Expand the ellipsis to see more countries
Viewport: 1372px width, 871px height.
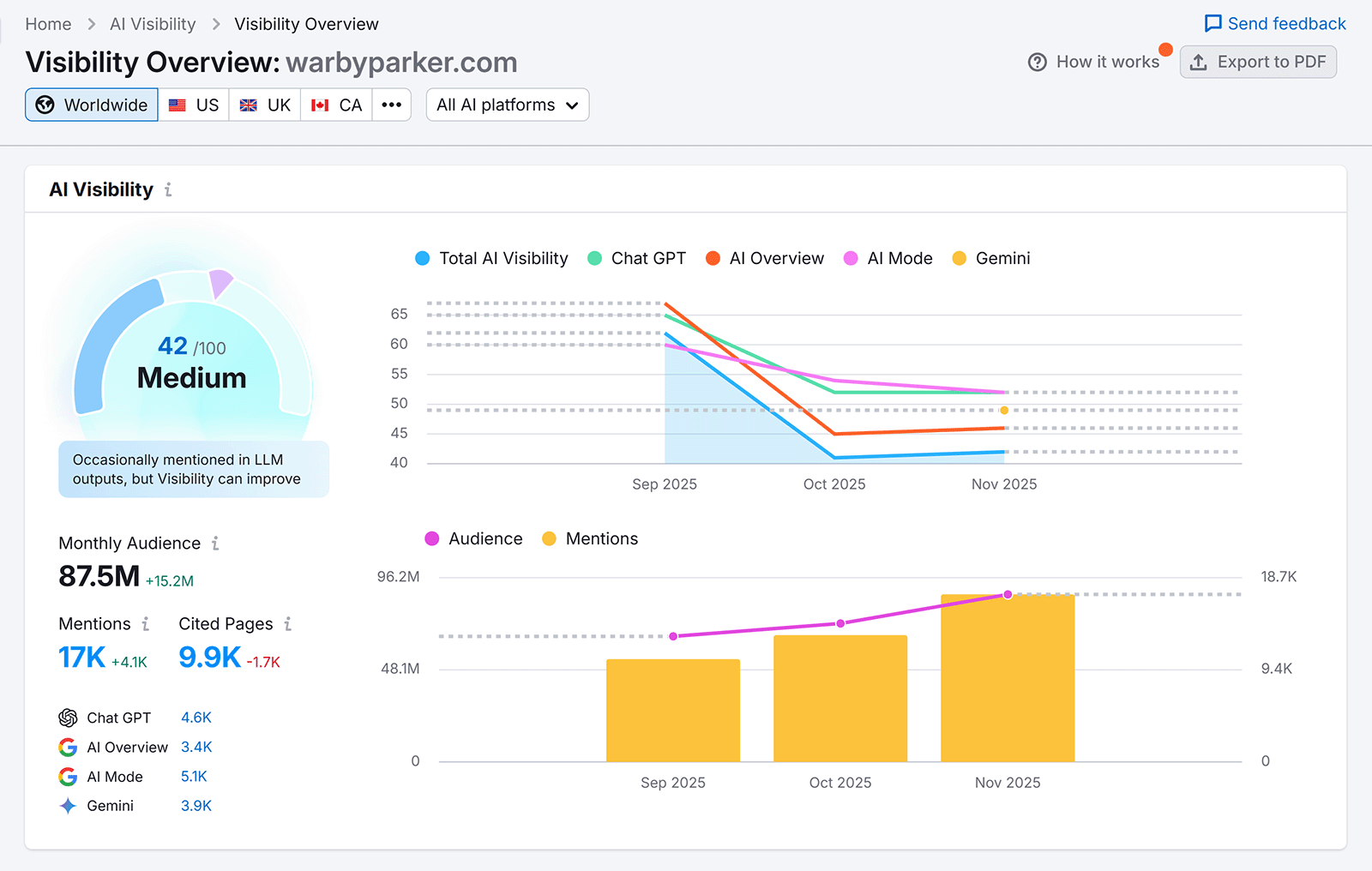(x=392, y=105)
